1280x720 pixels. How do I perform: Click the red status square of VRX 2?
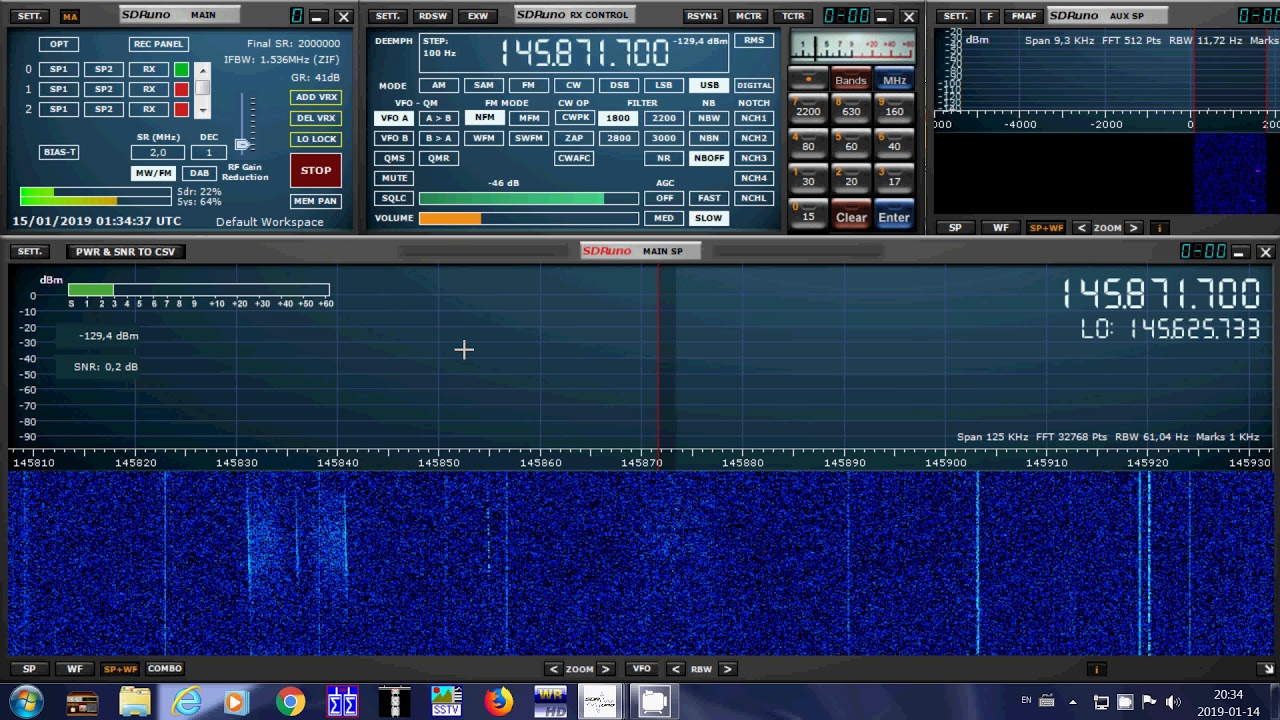coord(181,109)
